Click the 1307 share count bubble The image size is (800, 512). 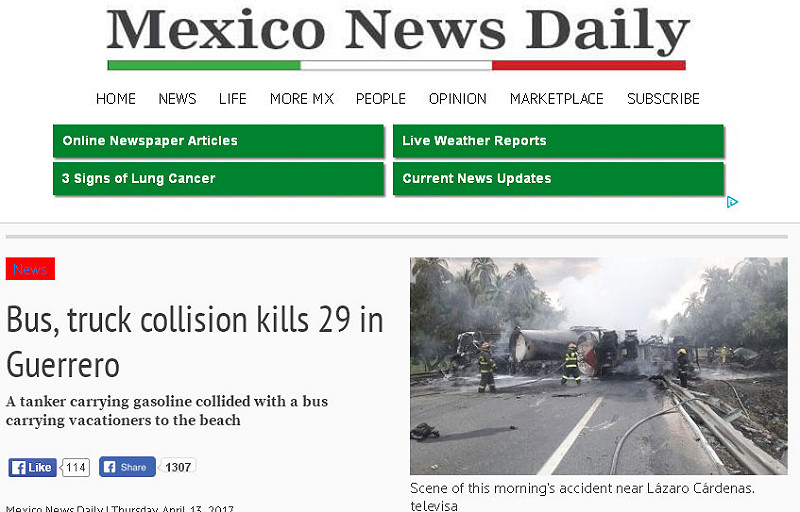178,467
